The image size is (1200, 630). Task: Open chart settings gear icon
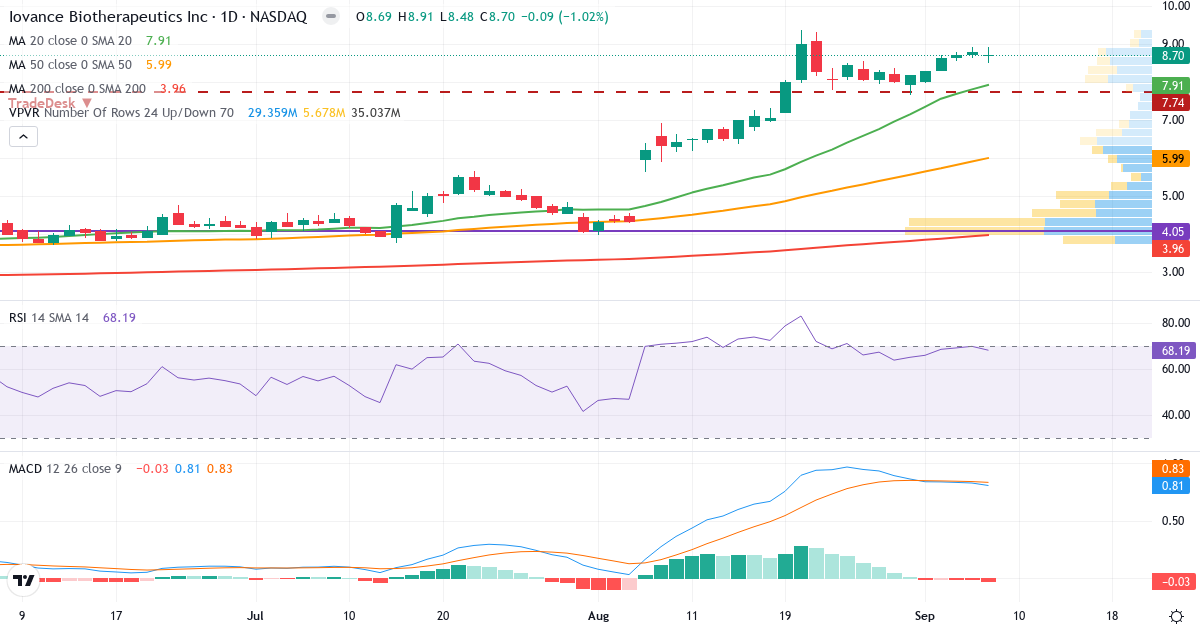[x=1177, y=615]
